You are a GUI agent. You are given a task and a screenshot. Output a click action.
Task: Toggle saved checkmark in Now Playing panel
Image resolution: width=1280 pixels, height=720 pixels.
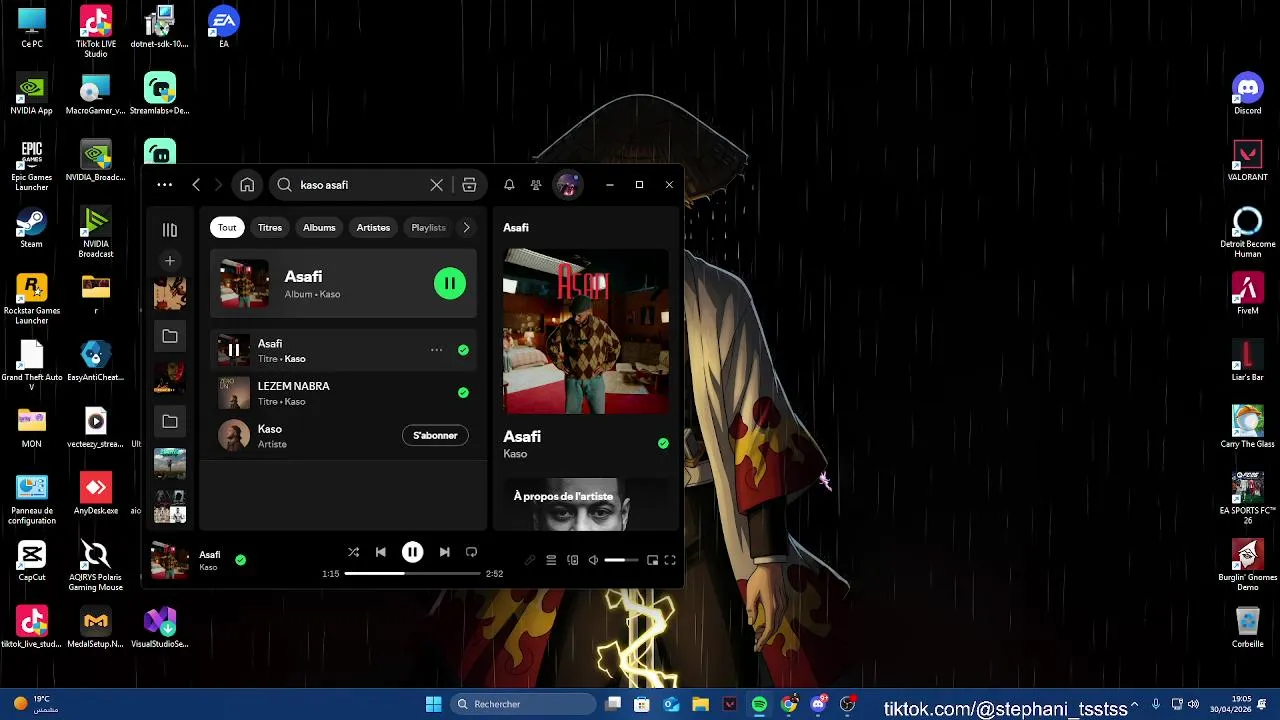663,443
